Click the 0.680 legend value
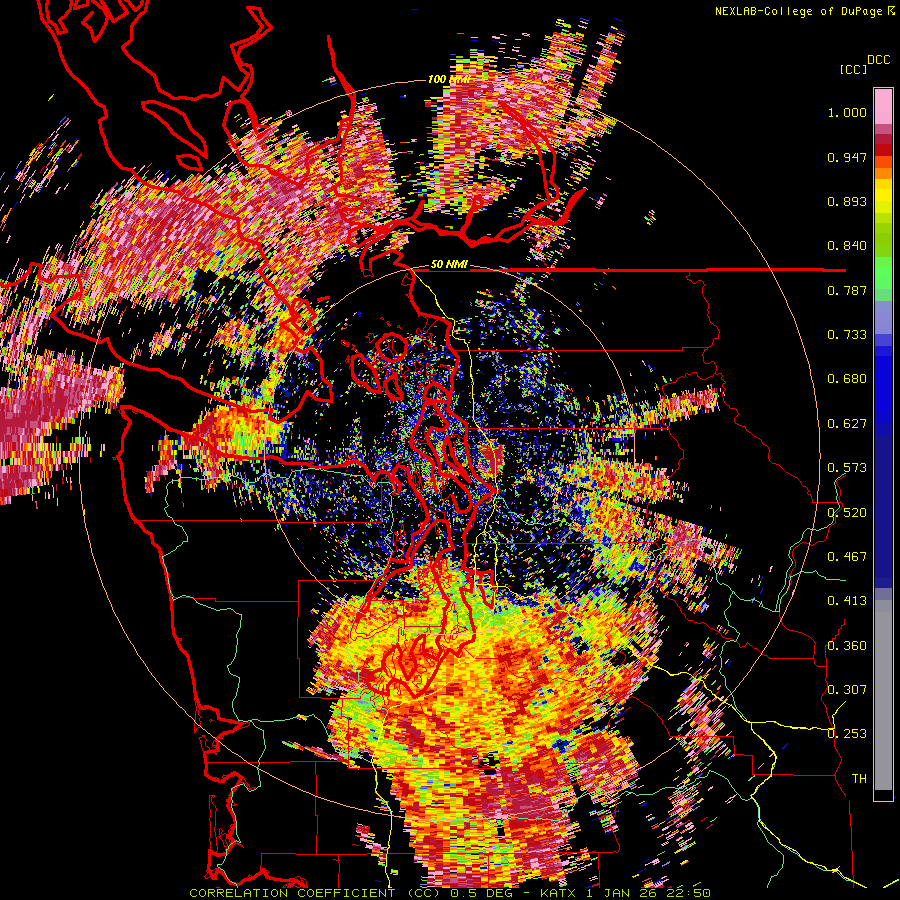This screenshot has height=900, width=900. (847, 379)
